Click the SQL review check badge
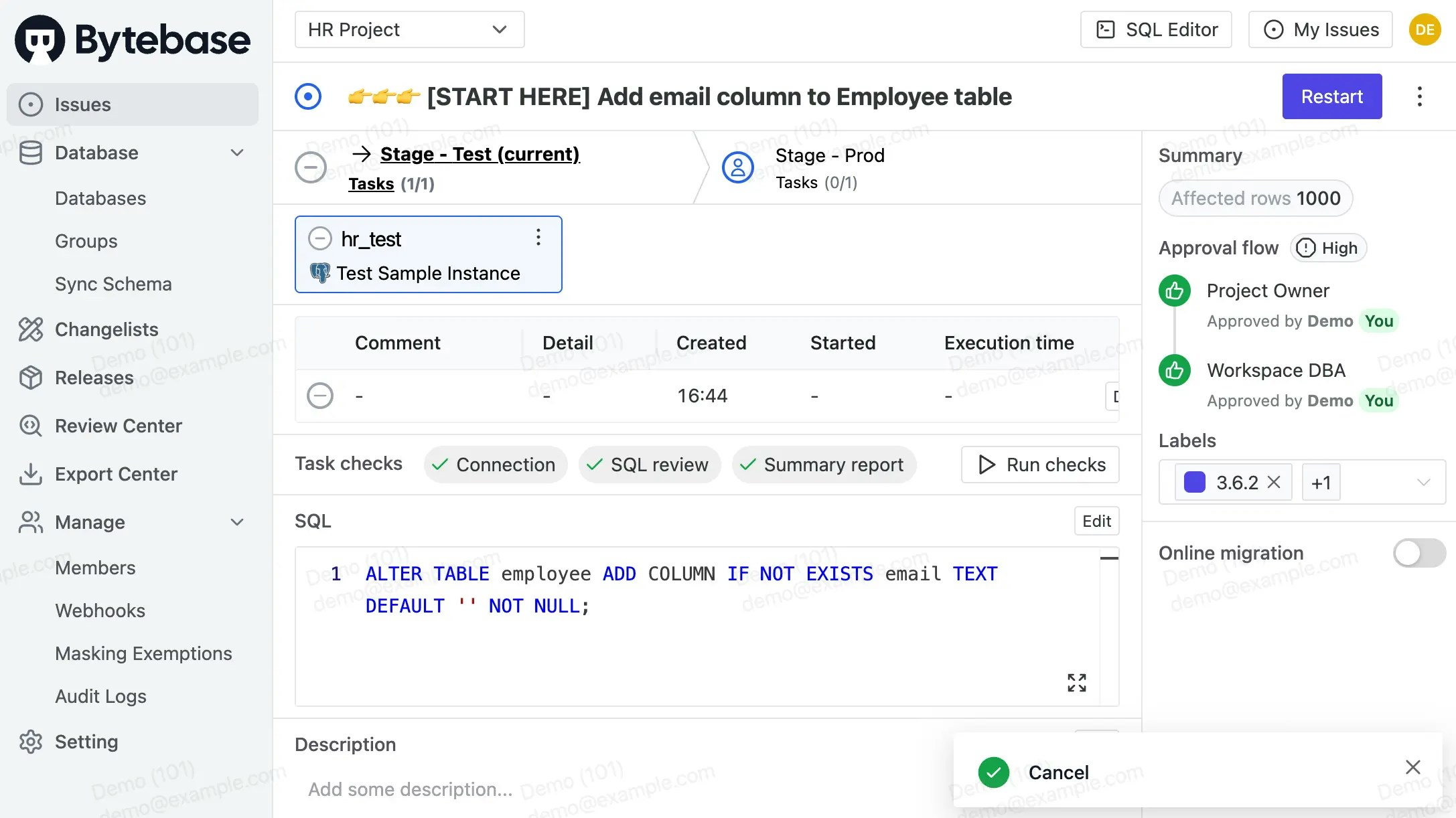 pyautogui.click(x=649, y=465)
